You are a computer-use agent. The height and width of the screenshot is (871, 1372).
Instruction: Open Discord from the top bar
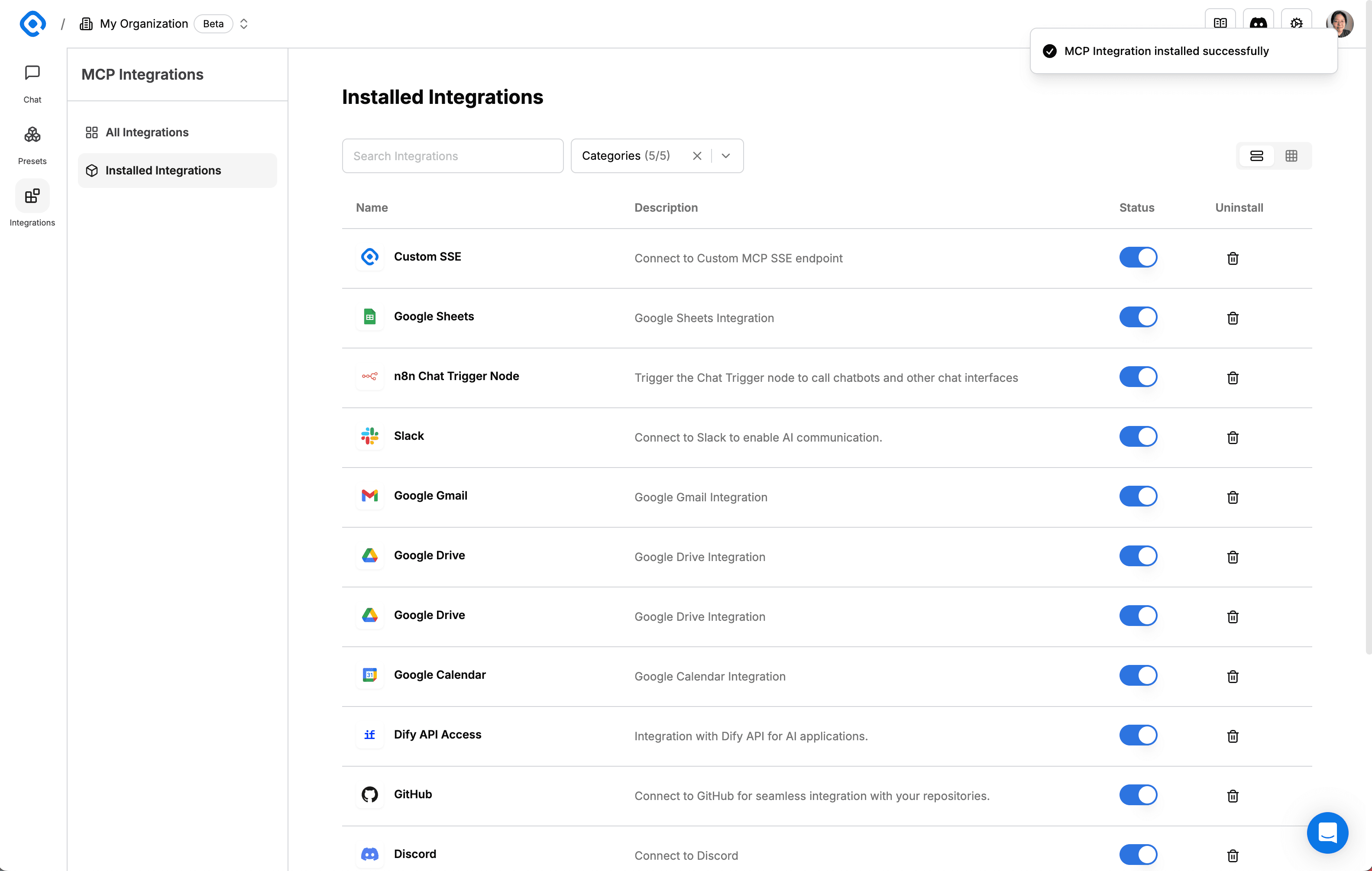[1259, 23]
